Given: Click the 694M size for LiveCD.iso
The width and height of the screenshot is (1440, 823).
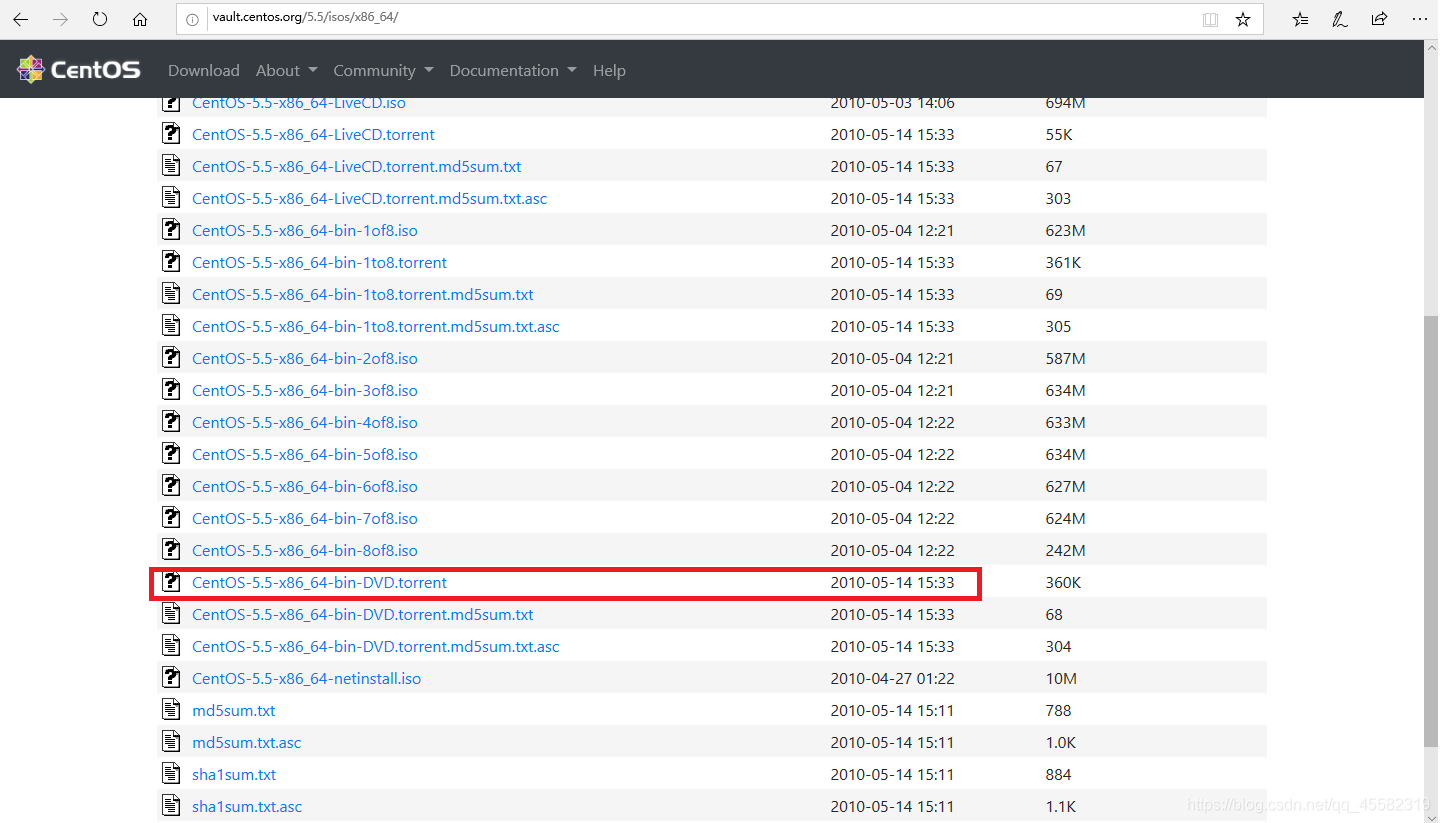Looking at the screenshot, I should click(x=1066, y=103).
